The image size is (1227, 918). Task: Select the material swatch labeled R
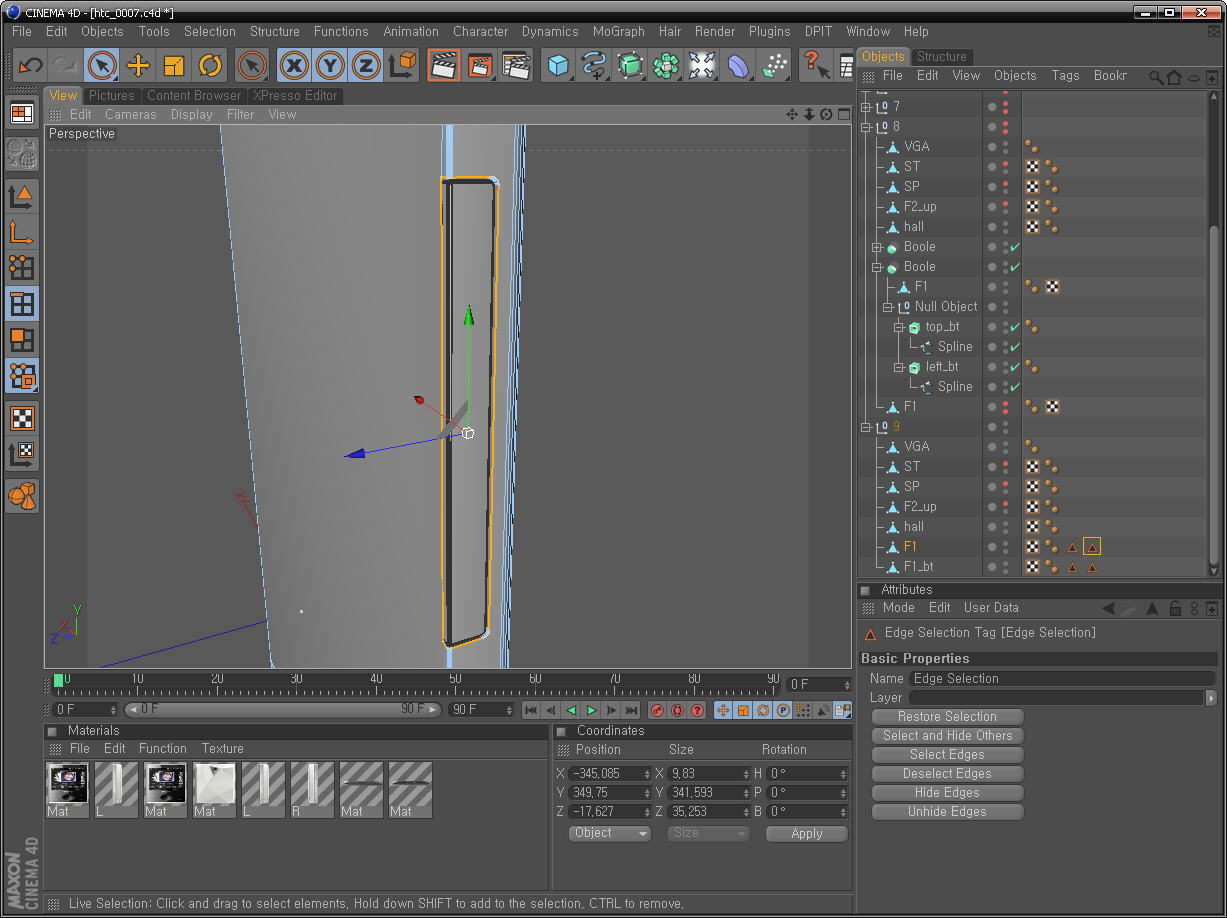pos(313,790)
